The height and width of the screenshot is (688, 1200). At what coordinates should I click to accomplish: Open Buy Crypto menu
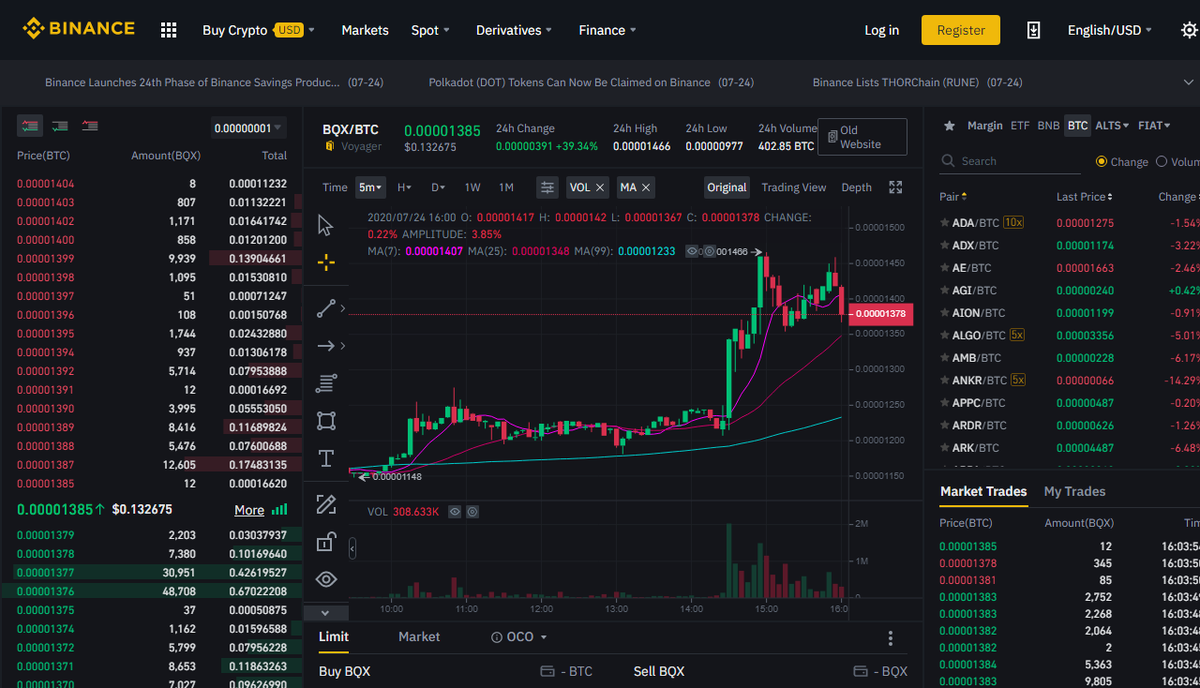coord(258,30)
